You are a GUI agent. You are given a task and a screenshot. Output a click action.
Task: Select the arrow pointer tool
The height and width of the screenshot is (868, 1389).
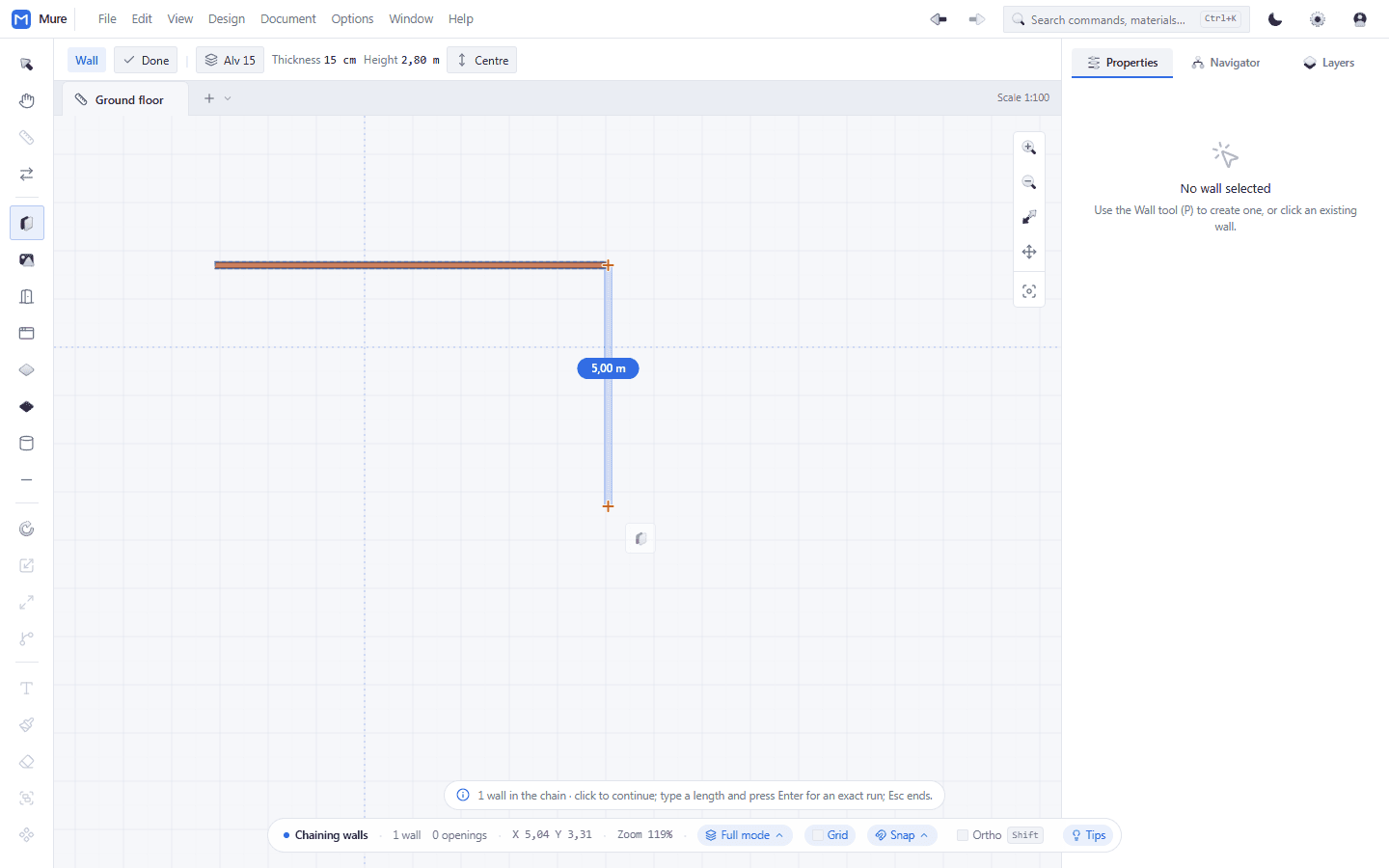point(27,65)
